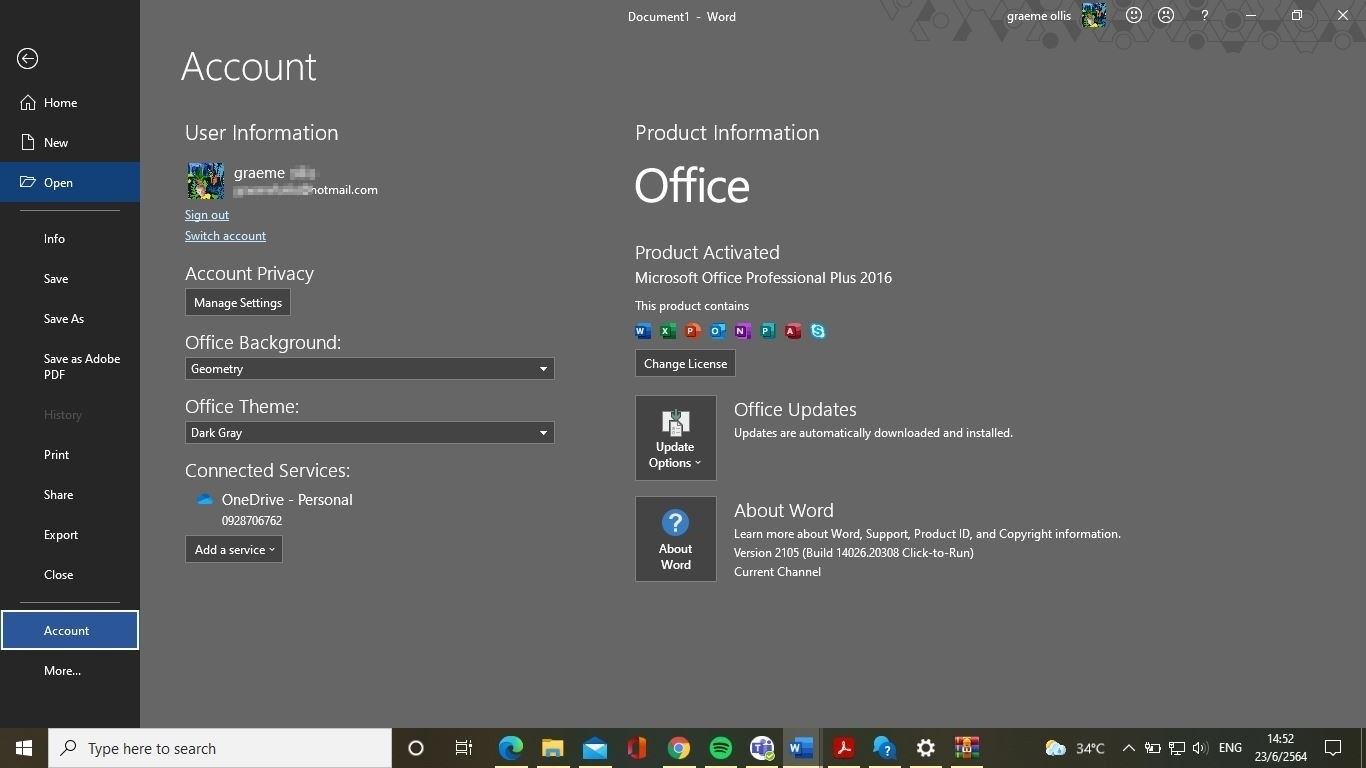This screenshot has height=768, width=1366.
Task: Open Cortana from the taskbar
Action: click(416, 748)
